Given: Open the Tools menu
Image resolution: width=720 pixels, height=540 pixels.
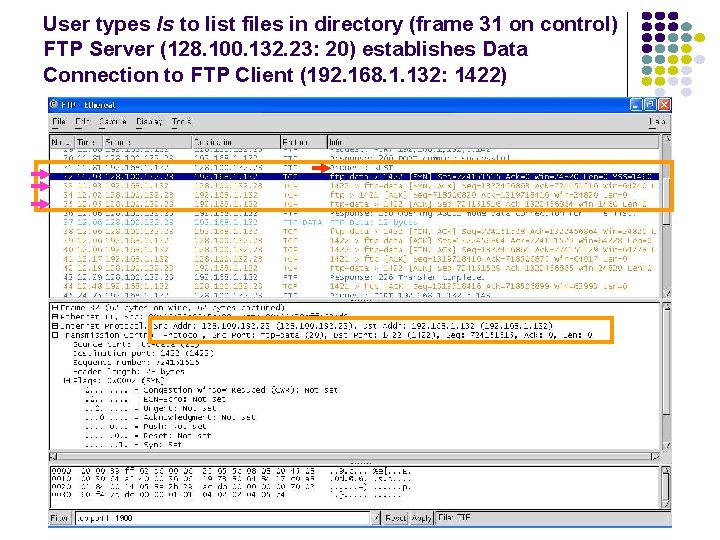Looking at the screenshot, I should (181, 122).
